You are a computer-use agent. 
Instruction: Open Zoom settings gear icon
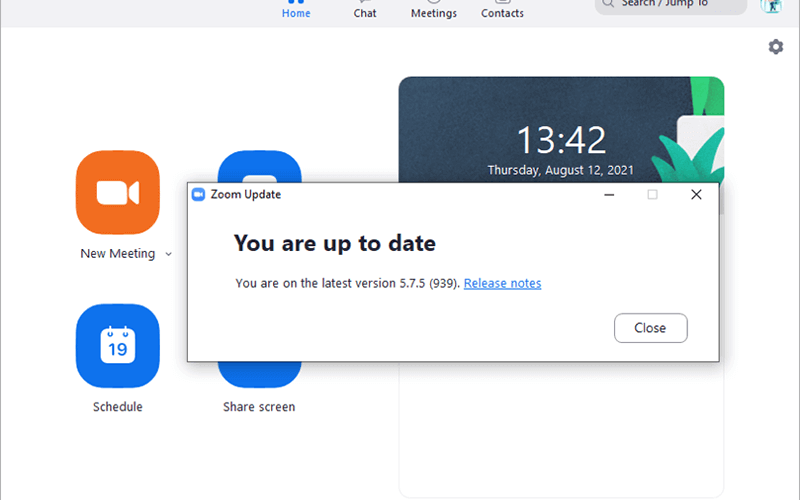[776, 47]
